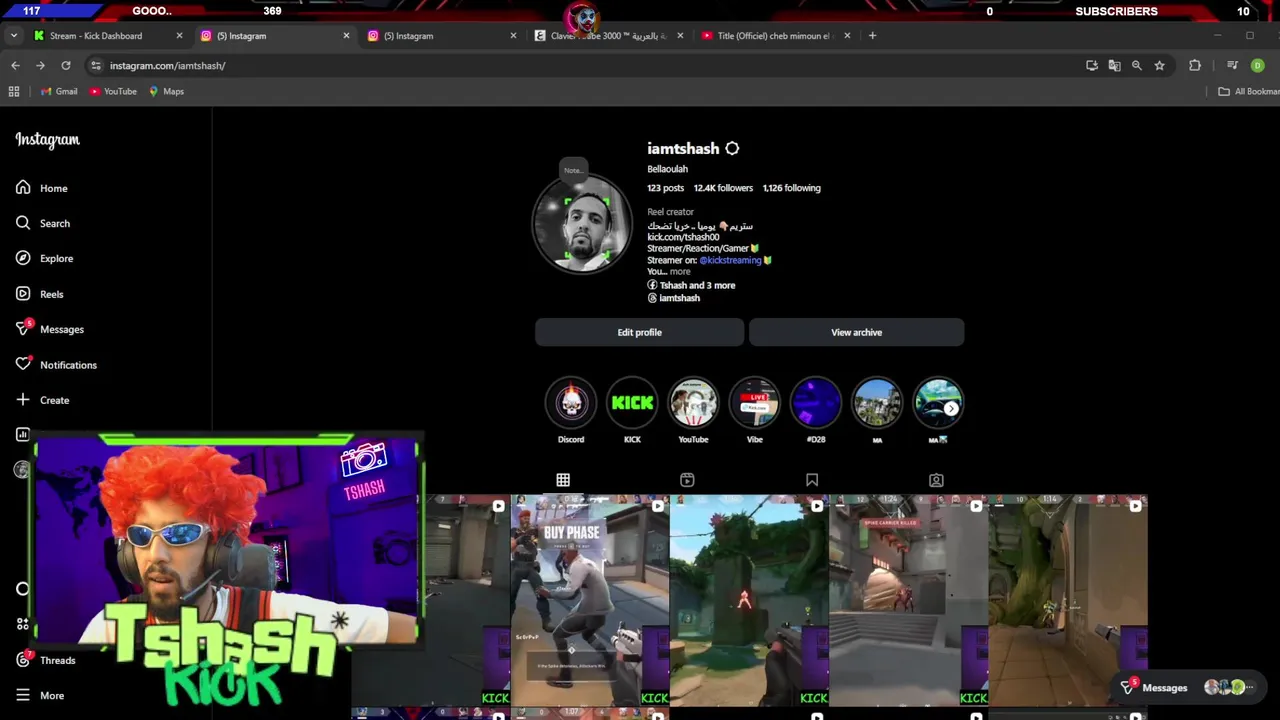
Task: Open the tab search dropdown
Action: [13, 36]
